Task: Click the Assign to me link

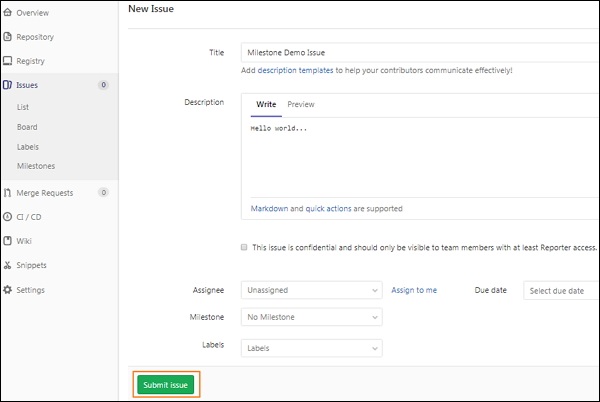Action: [414, 290]
